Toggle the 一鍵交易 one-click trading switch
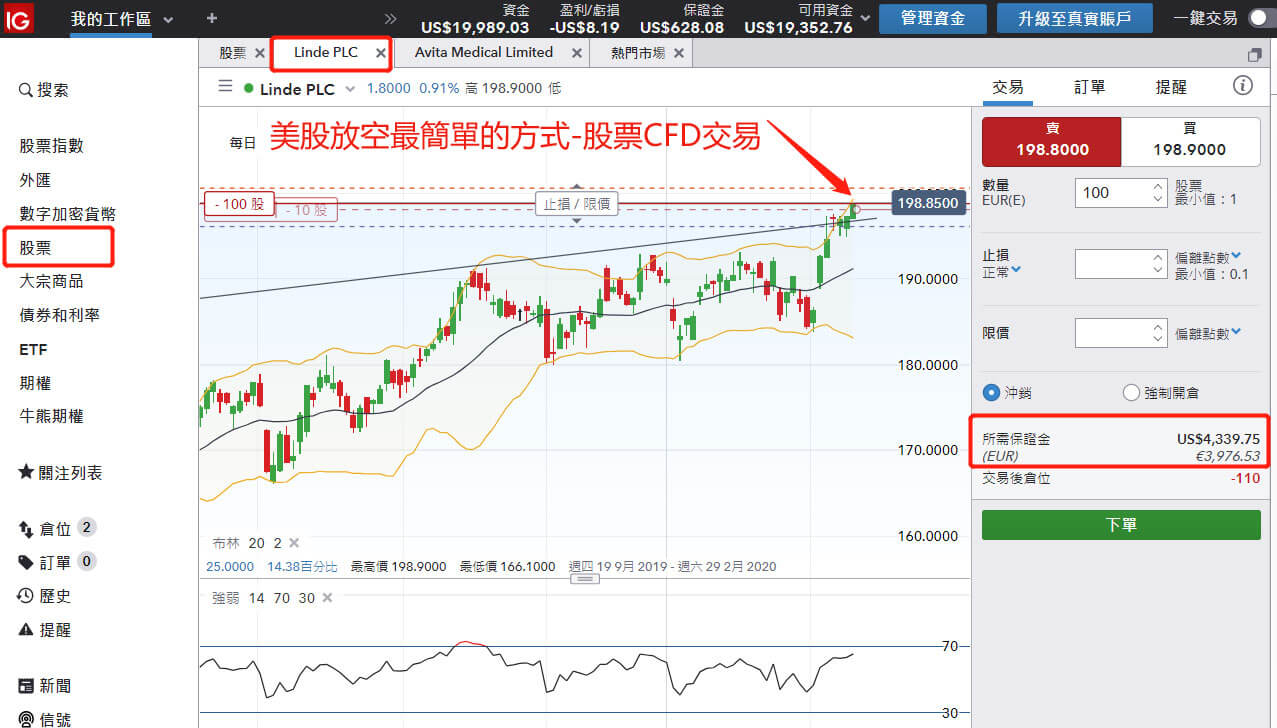 coord(1257,18)
